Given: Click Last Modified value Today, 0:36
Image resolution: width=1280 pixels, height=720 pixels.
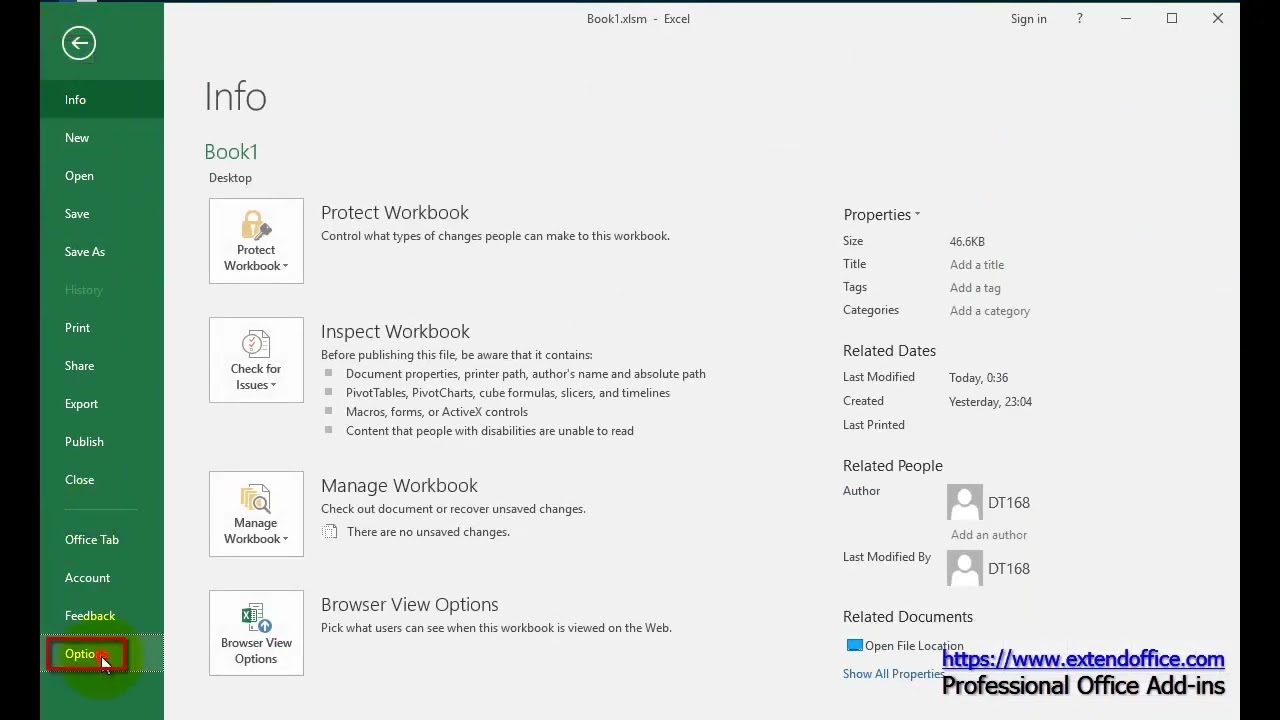Looking at the screenshot, I should tap(978, 378).
